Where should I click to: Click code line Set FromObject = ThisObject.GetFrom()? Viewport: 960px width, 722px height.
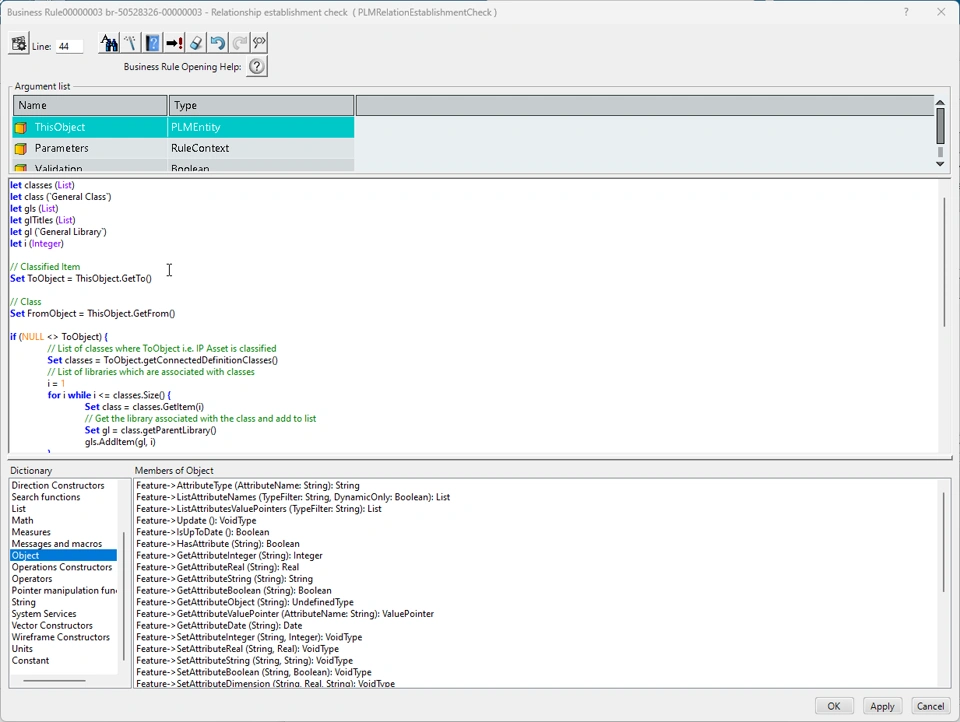pyautogui.click(x=92, y=314)
